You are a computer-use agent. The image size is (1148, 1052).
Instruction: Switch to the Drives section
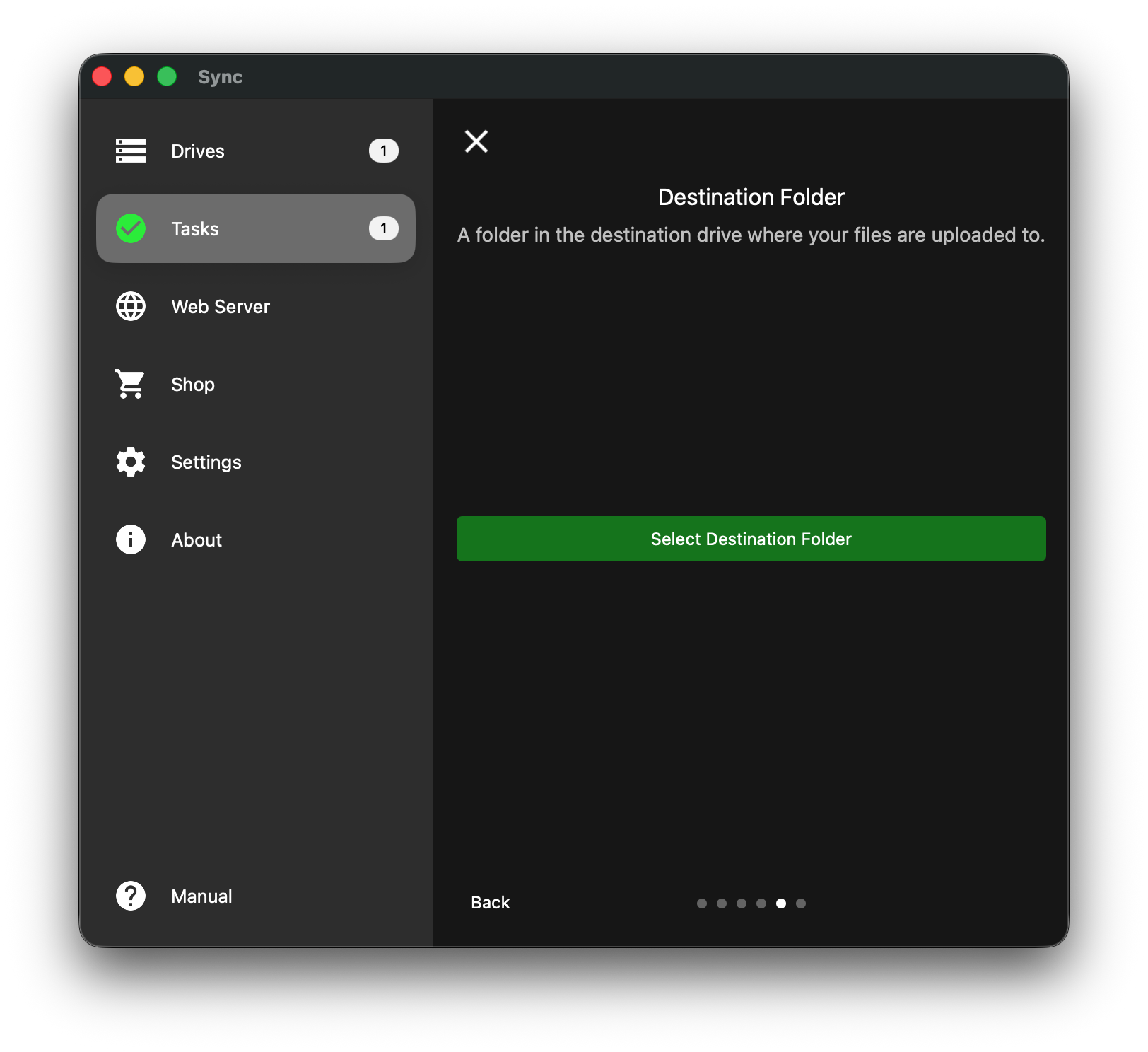click(x=198, y=151)
